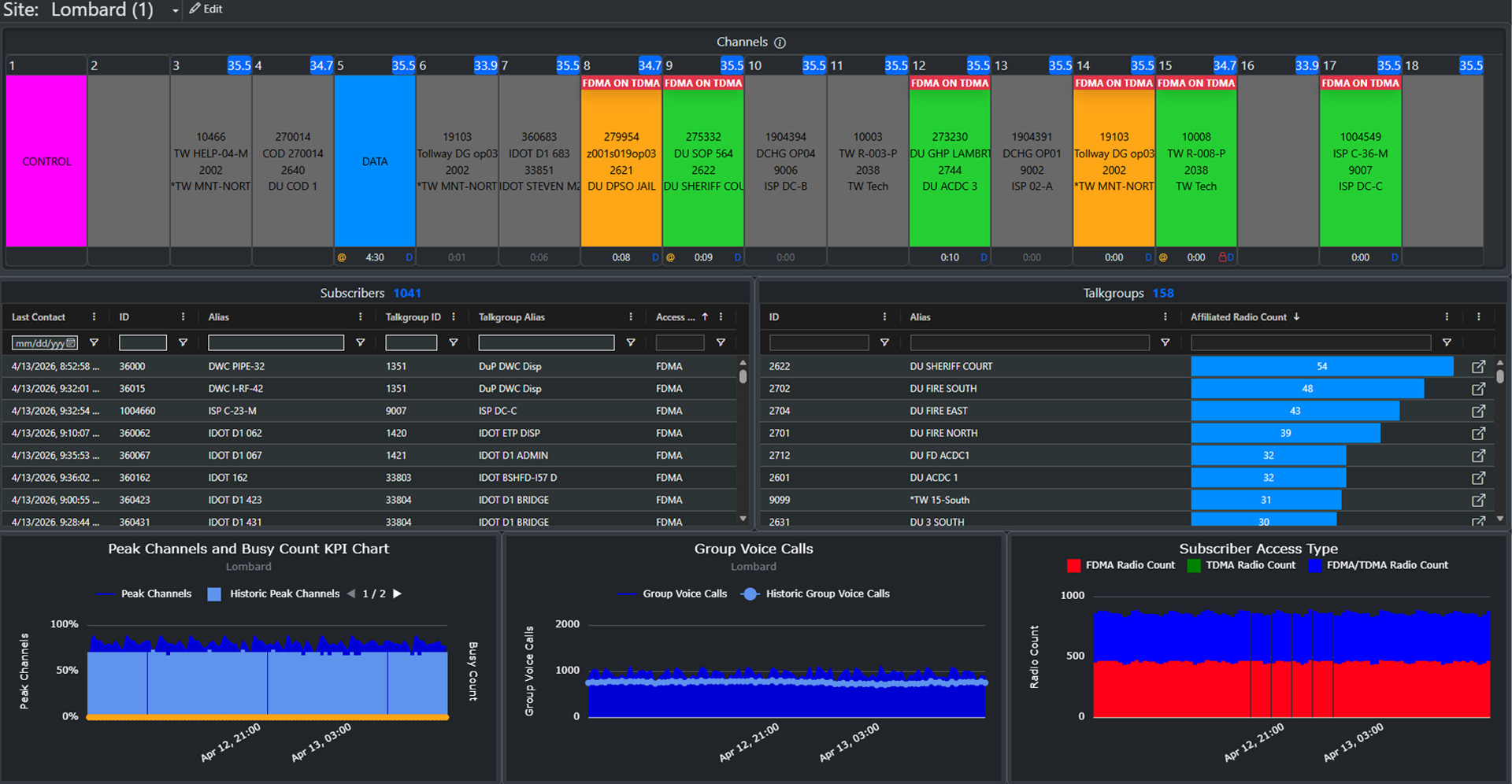
Task: Go to next legend page in KPI chart
Action: click(x=398, y=594)
